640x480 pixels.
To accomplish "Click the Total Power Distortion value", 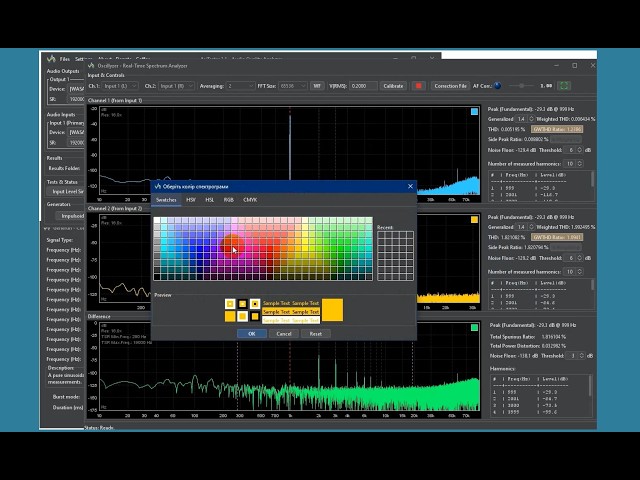I will [x=552, y=346].
